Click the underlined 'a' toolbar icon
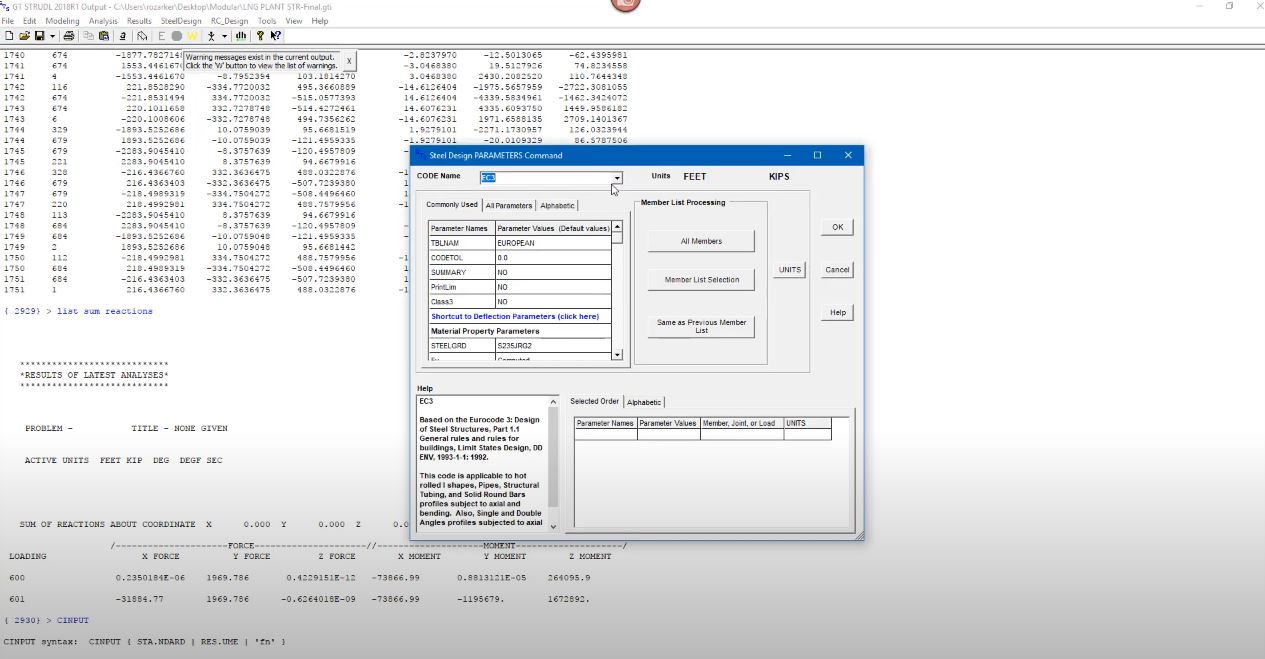Viewport: 1265px width, 659px height. pyautogui.click(x=123, y=36)
